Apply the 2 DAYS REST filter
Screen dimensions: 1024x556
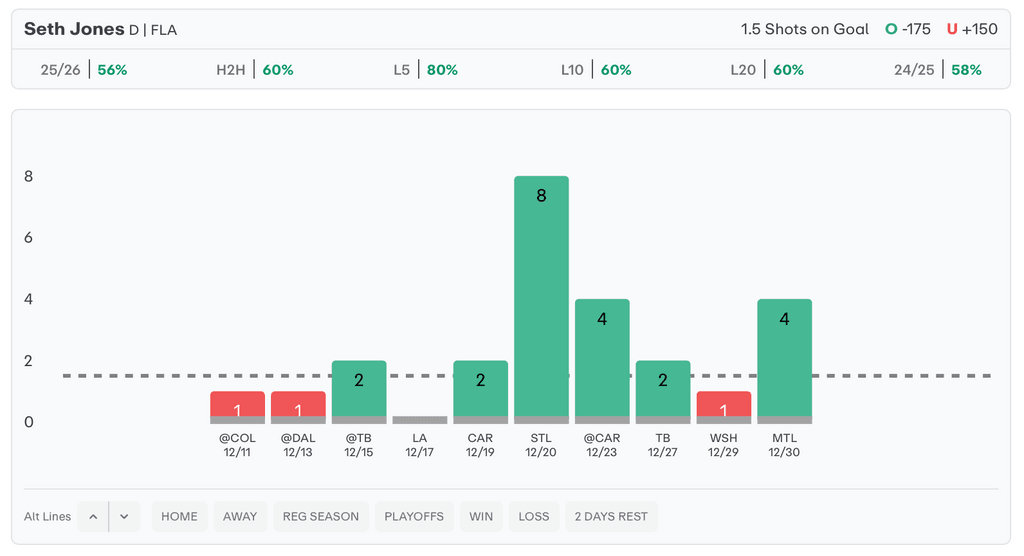pyautogui.click(x=611, y=517)
